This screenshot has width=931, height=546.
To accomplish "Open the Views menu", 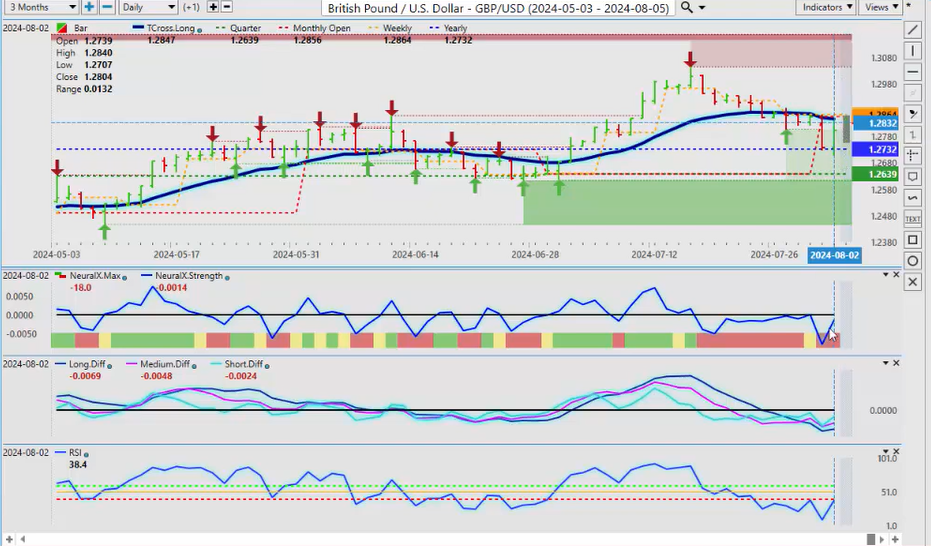I will [881, 7].
